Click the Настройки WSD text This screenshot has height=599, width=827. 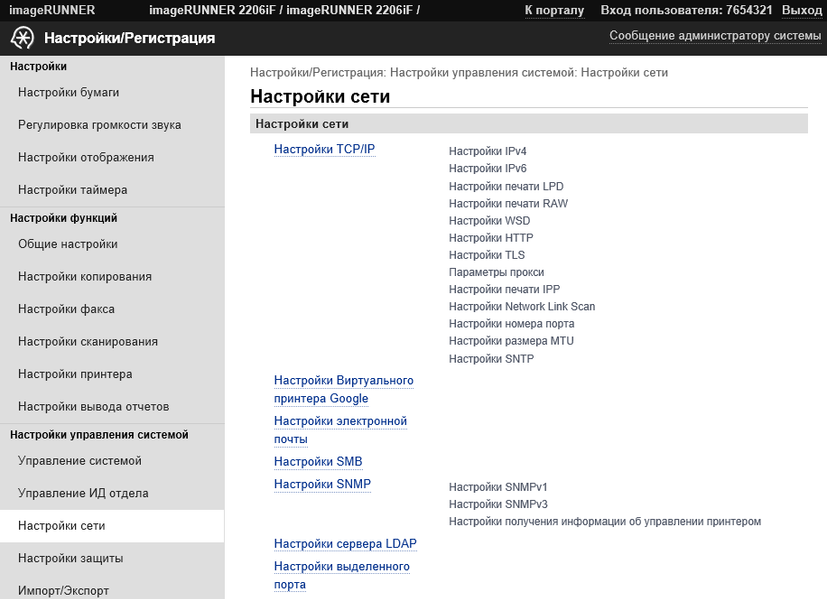click(x=489, y=221)
